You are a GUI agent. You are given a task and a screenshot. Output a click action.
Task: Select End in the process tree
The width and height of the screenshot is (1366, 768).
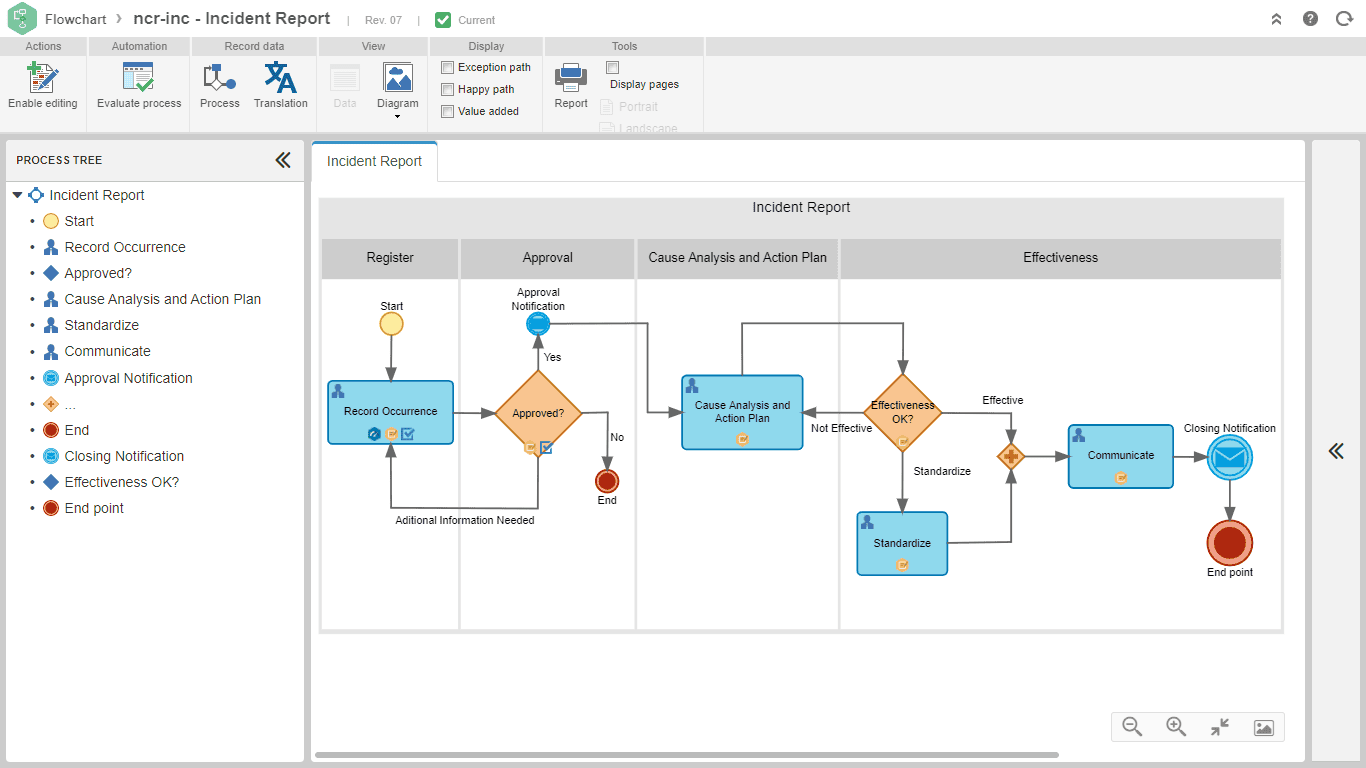[x=76, y=430]
